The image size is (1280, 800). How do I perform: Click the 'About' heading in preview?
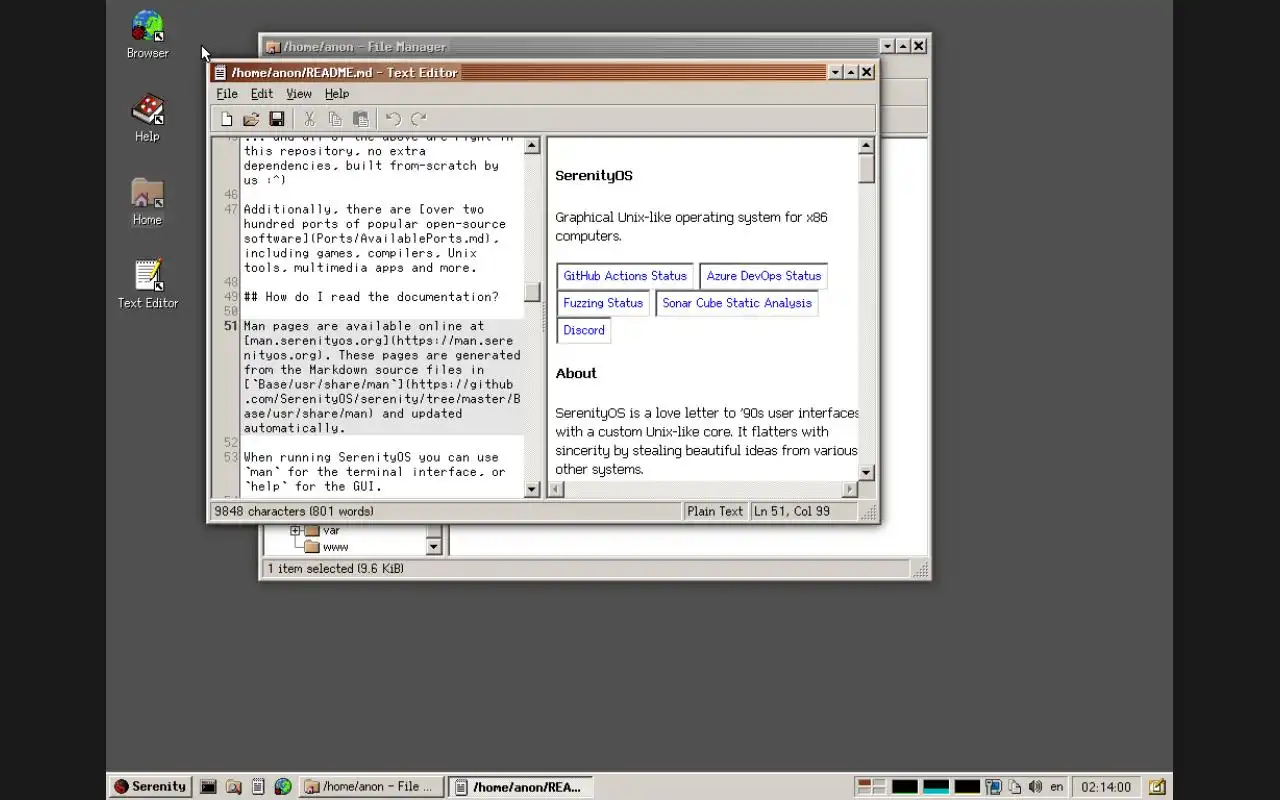click(x=576, y=373)
